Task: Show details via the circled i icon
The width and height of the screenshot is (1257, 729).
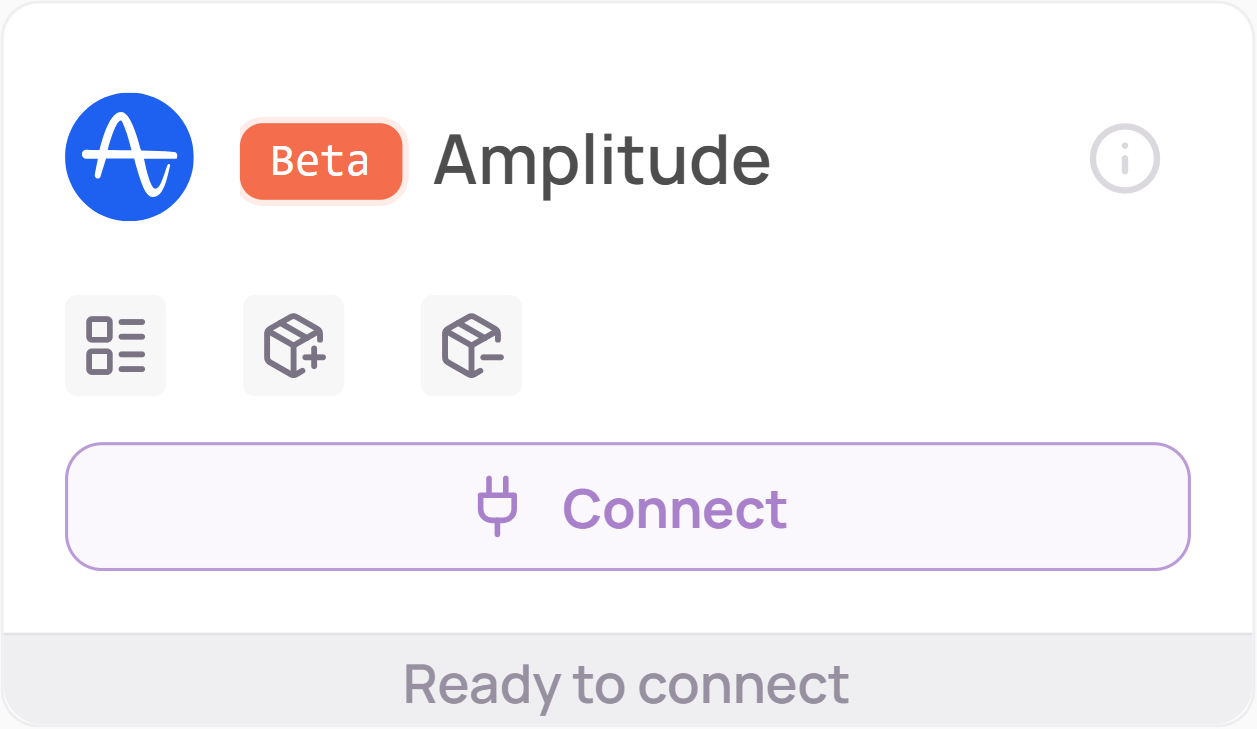Action: point(1124,158)
